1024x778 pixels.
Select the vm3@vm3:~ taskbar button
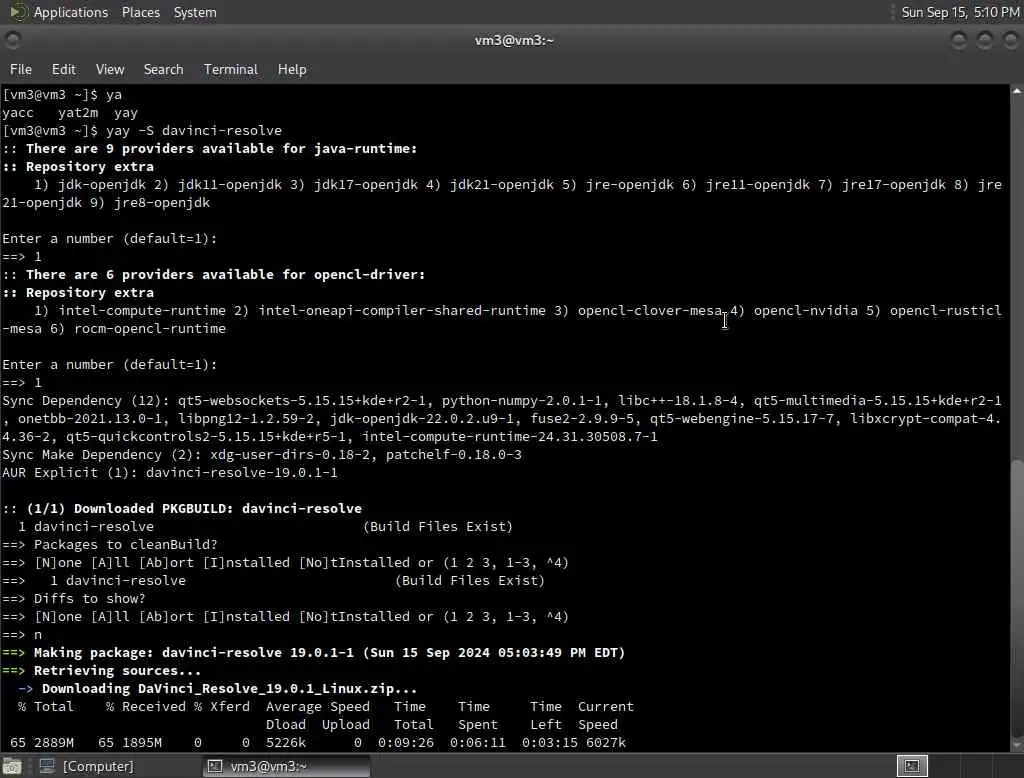[x=285, y=766]
